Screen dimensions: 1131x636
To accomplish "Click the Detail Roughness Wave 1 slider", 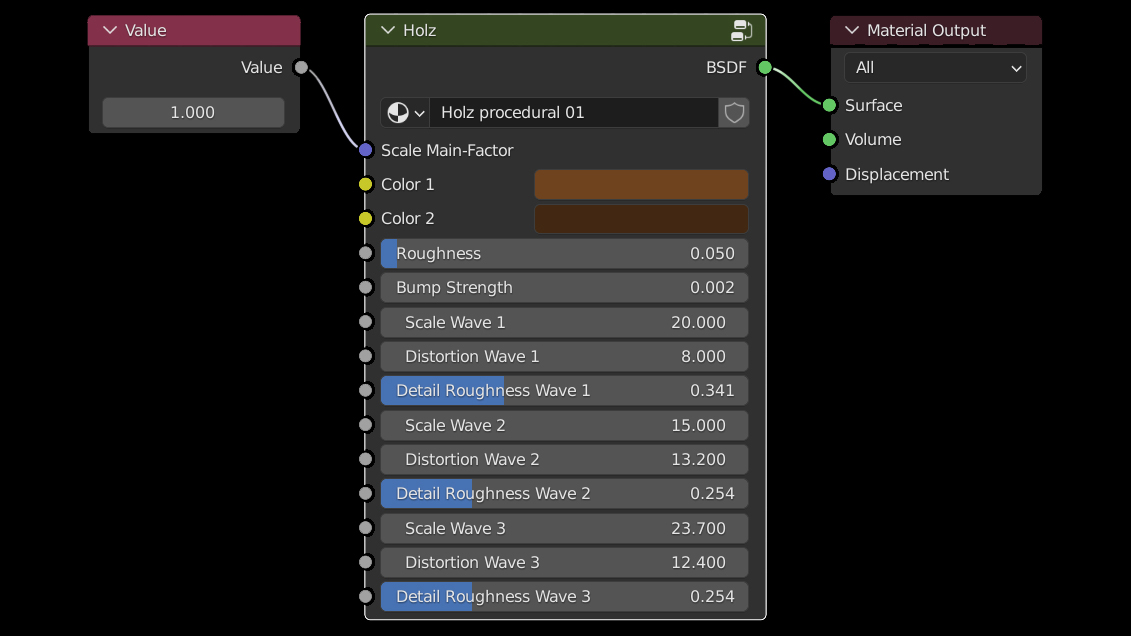I will pyautogui.click(x=564, y=390).
